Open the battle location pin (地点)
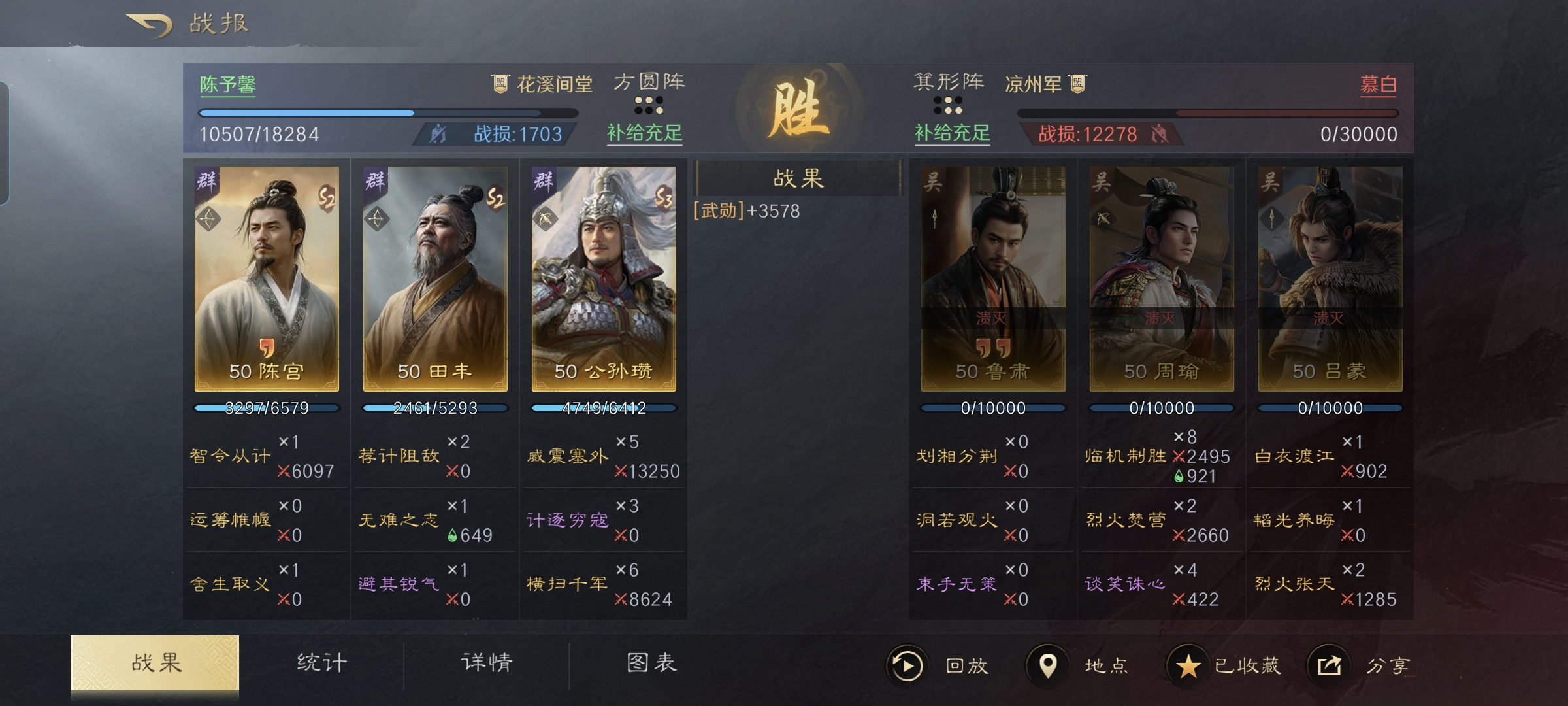This screenshot has width=1568, height=706. click(x=1047, y=665)
